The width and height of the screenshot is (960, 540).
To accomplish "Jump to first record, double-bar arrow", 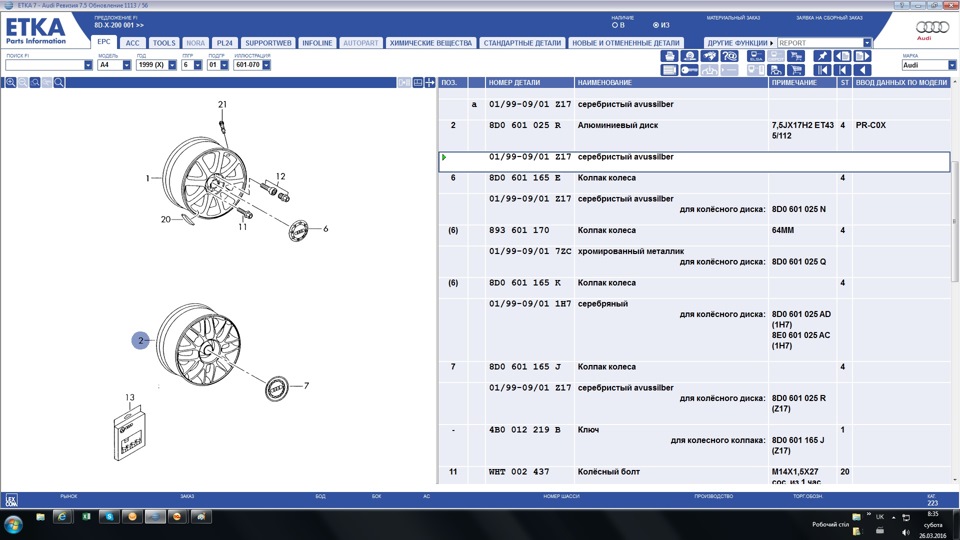I will 822,70.
